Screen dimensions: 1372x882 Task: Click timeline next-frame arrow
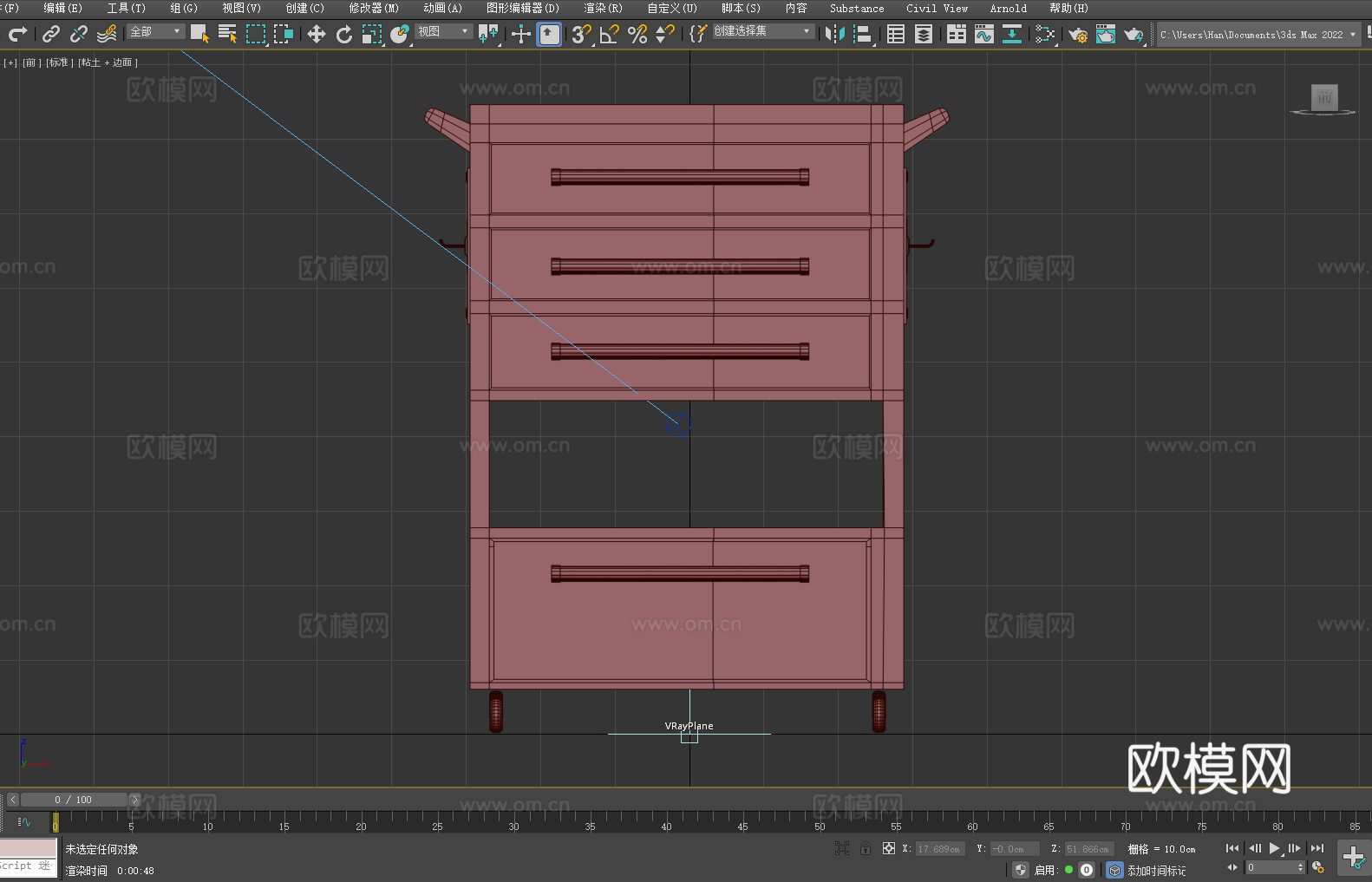[134, 800]
